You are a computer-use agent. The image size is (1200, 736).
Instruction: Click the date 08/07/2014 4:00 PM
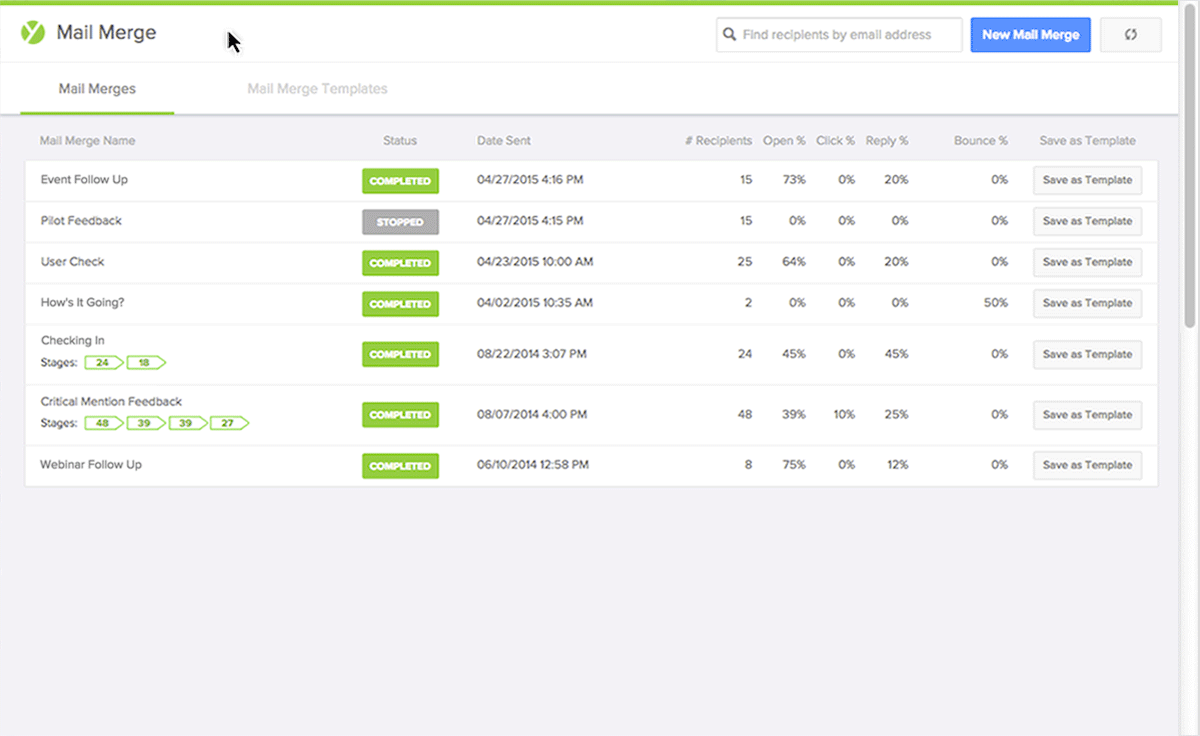[x=531, y=415]
